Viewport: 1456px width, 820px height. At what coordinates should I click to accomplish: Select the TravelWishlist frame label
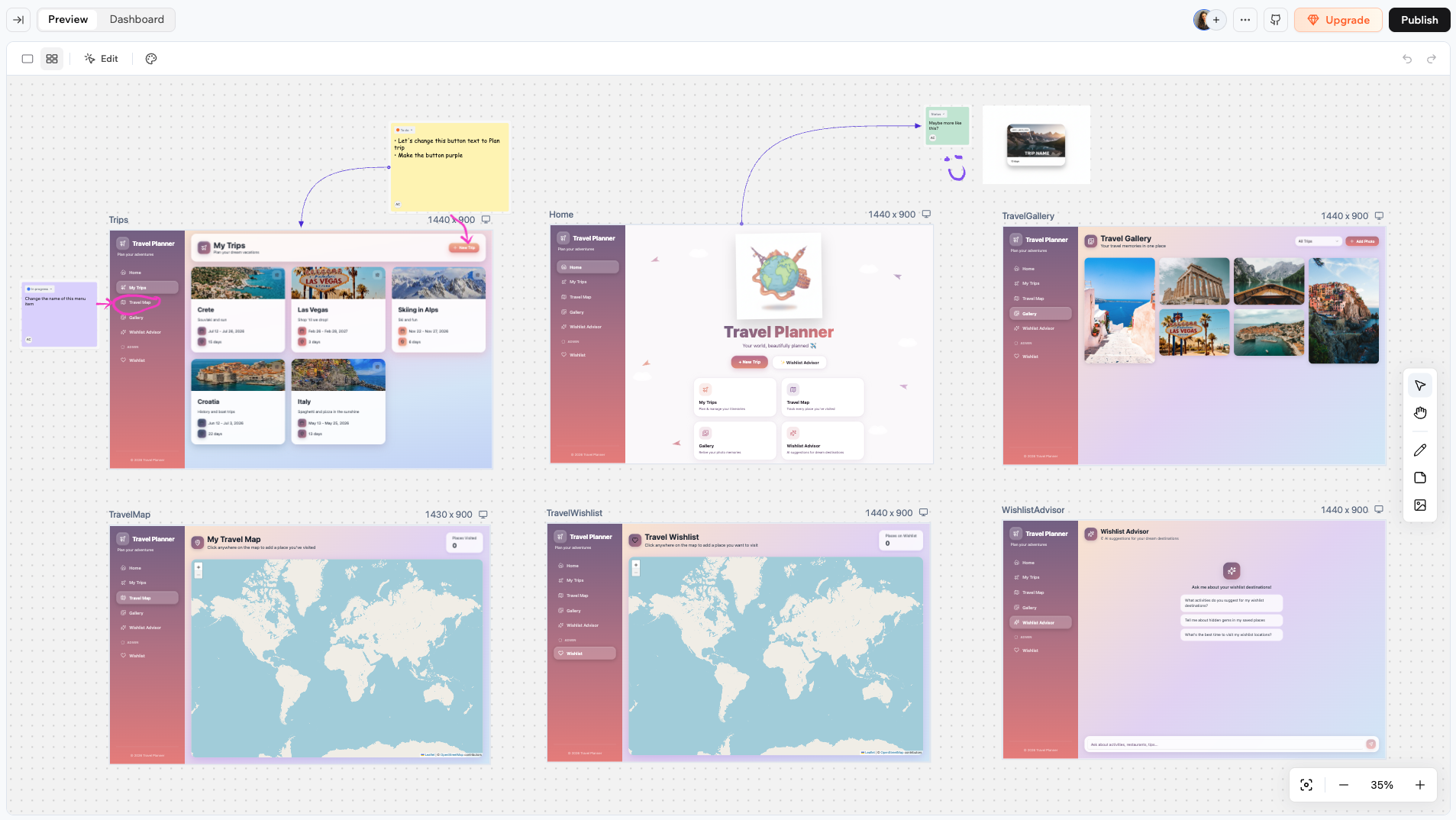coord(574,513)
